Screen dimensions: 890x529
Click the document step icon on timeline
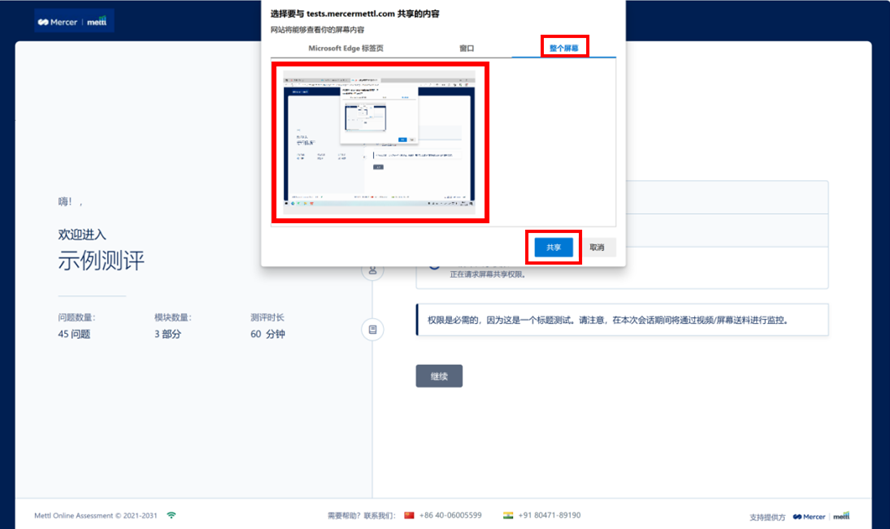click(x=373, y=329)
